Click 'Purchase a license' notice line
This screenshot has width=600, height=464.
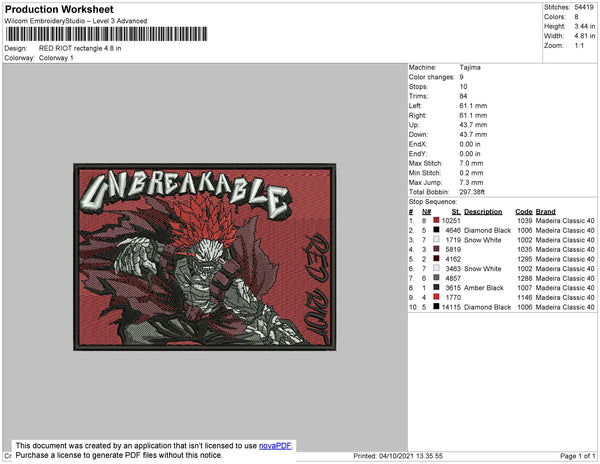coord(119,455)
